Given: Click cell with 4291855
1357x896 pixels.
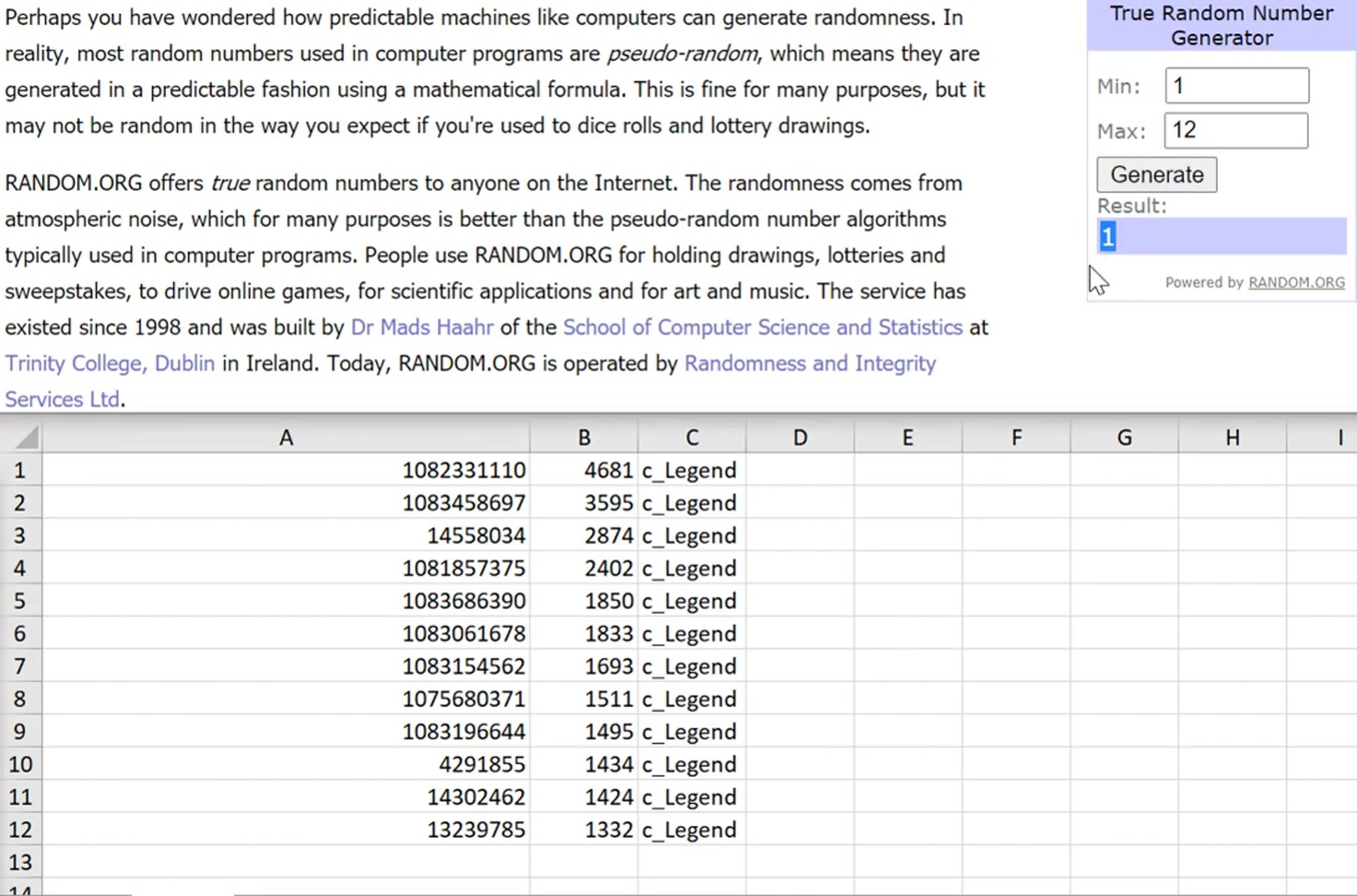Looking at the screenshot, I should [x=286, y=764].
